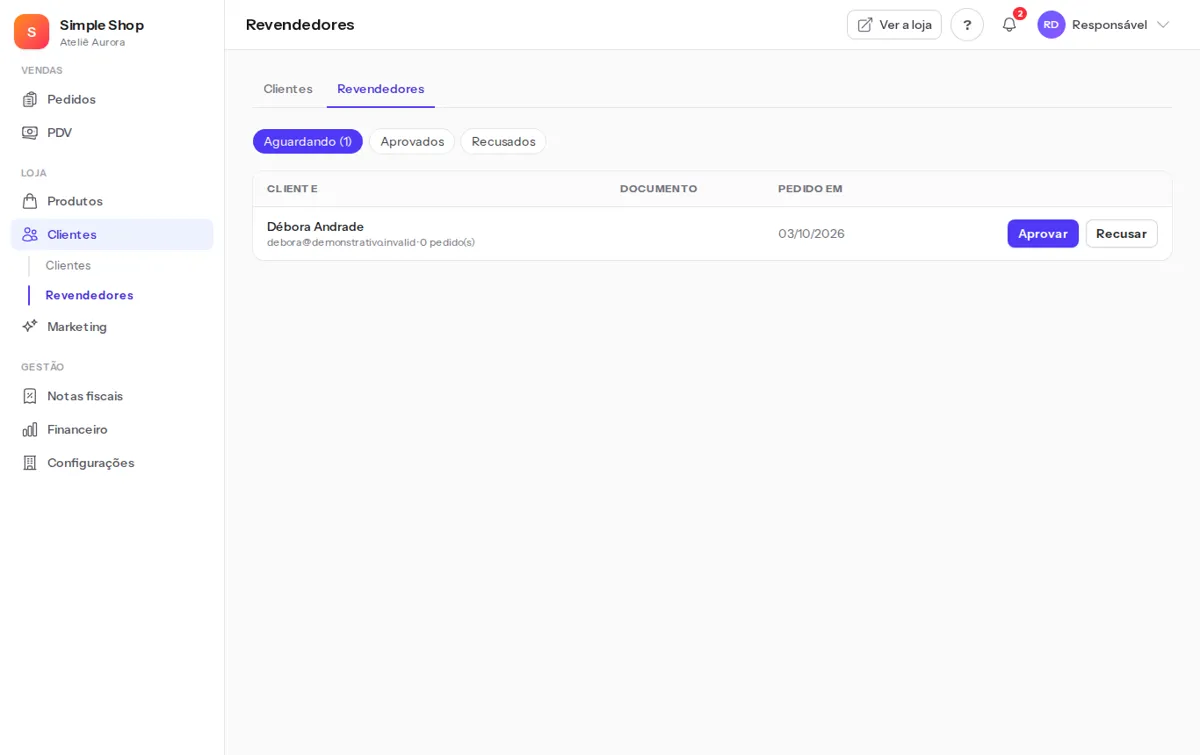The image size is (1200, 755).
Task: Click customer name Débora Andrade
Action: (315, 226)
